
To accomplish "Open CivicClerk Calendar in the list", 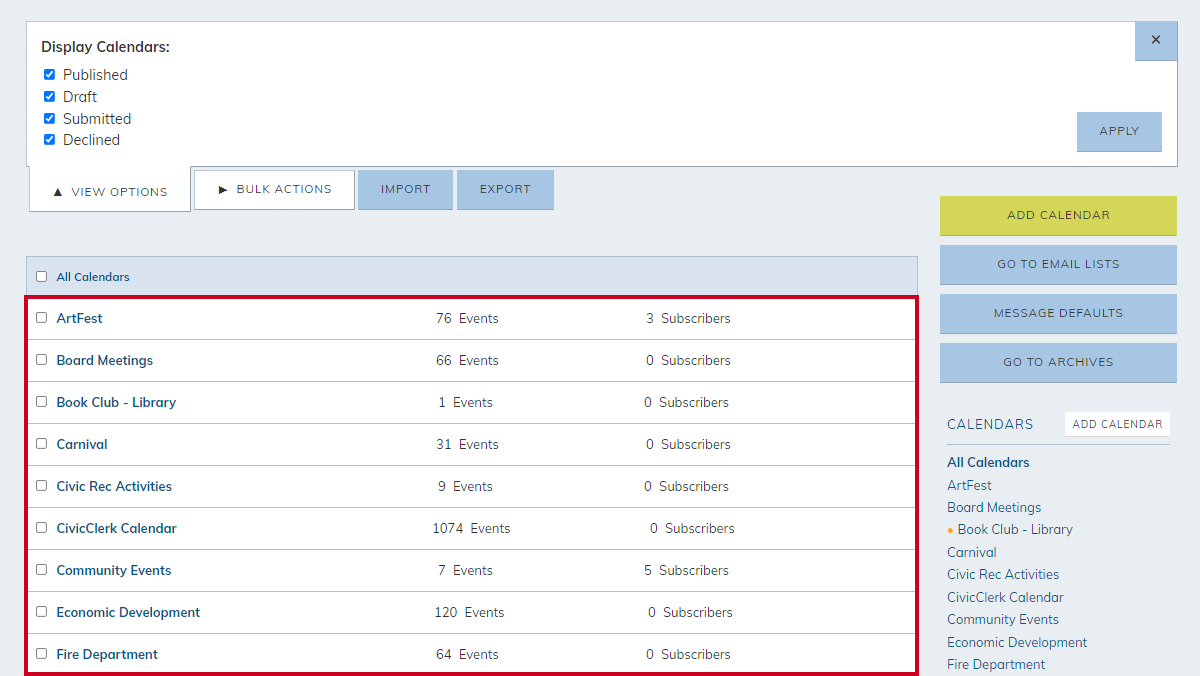I will [x=116, y=528].
